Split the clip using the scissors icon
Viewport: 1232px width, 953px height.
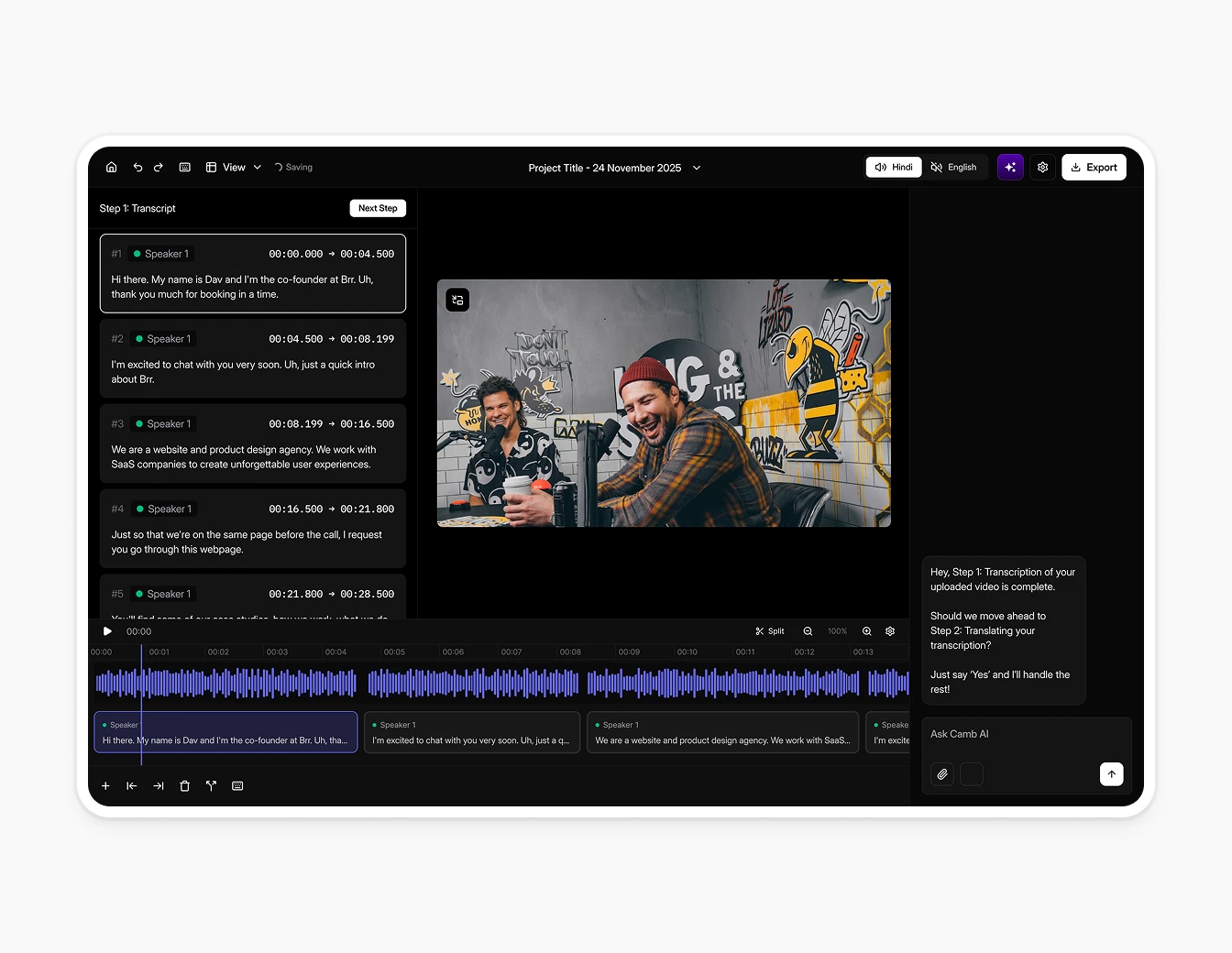769,630
